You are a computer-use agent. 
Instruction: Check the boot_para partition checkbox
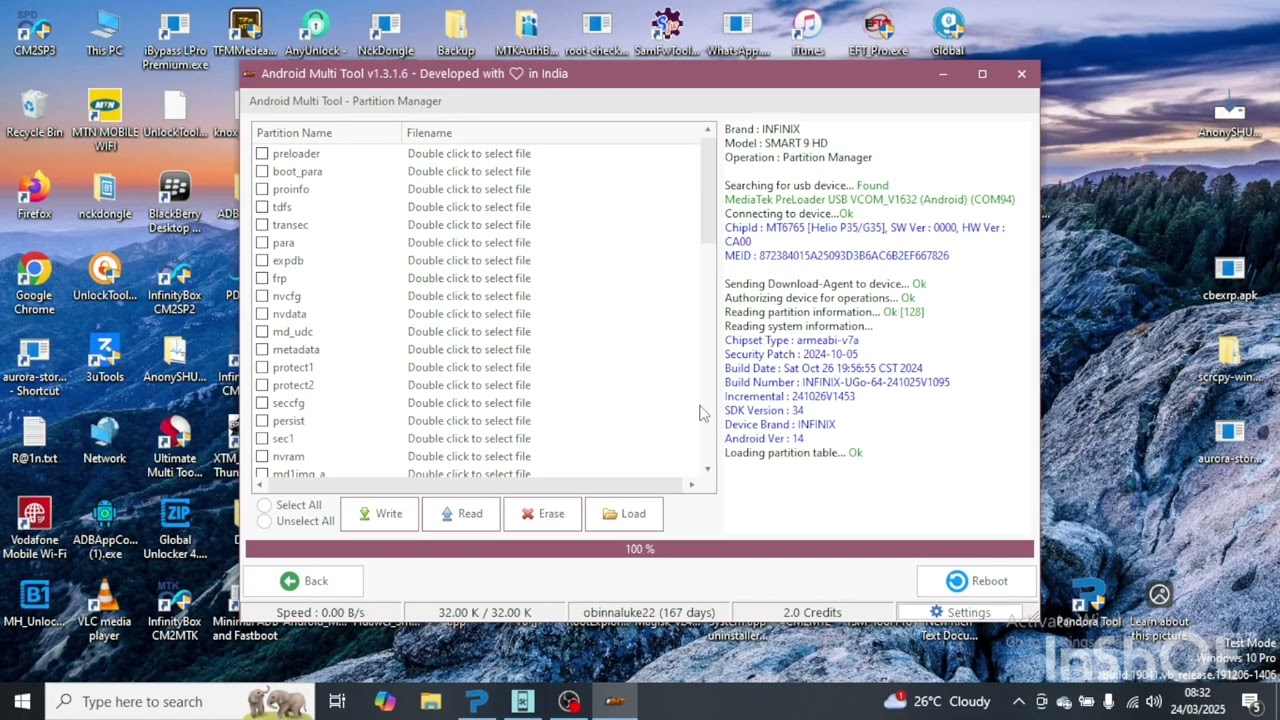click(262, 172)
